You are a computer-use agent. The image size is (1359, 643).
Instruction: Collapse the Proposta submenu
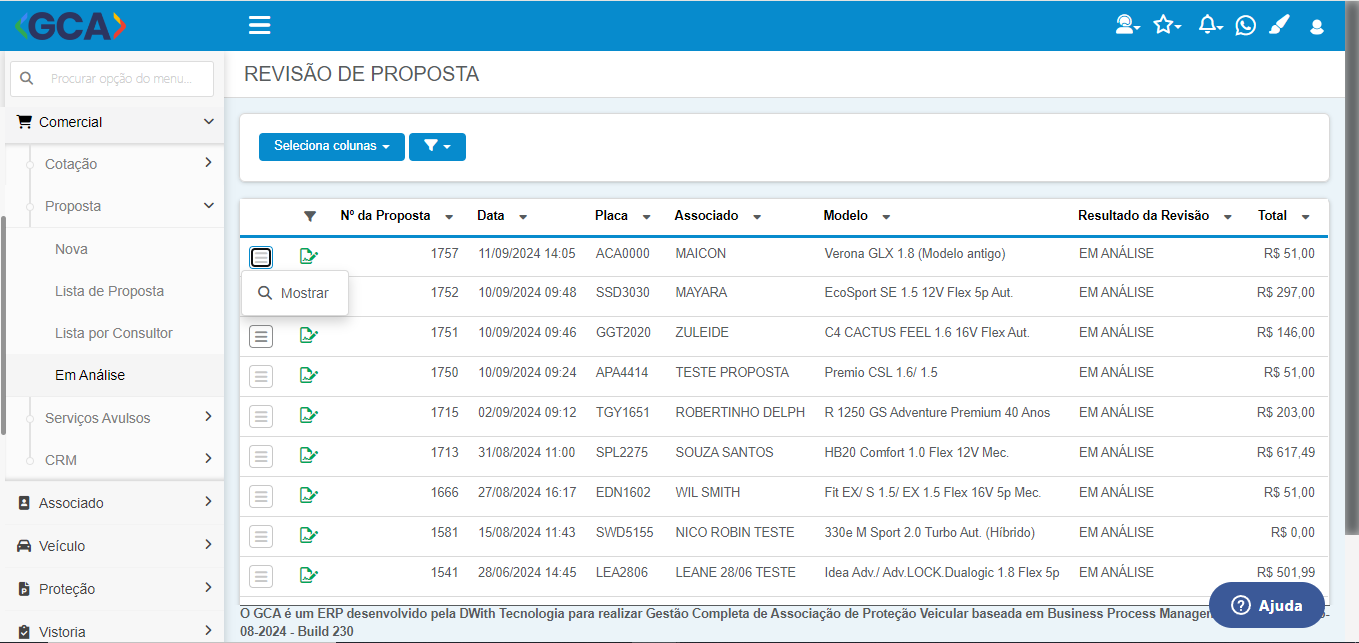pyautogui.click(x=113, y=206)
